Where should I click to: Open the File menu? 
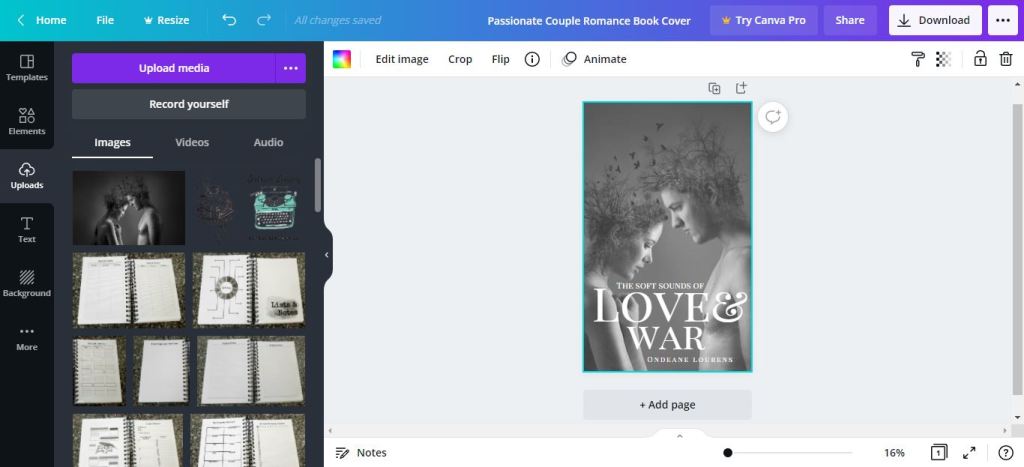[x=105, y=20]
